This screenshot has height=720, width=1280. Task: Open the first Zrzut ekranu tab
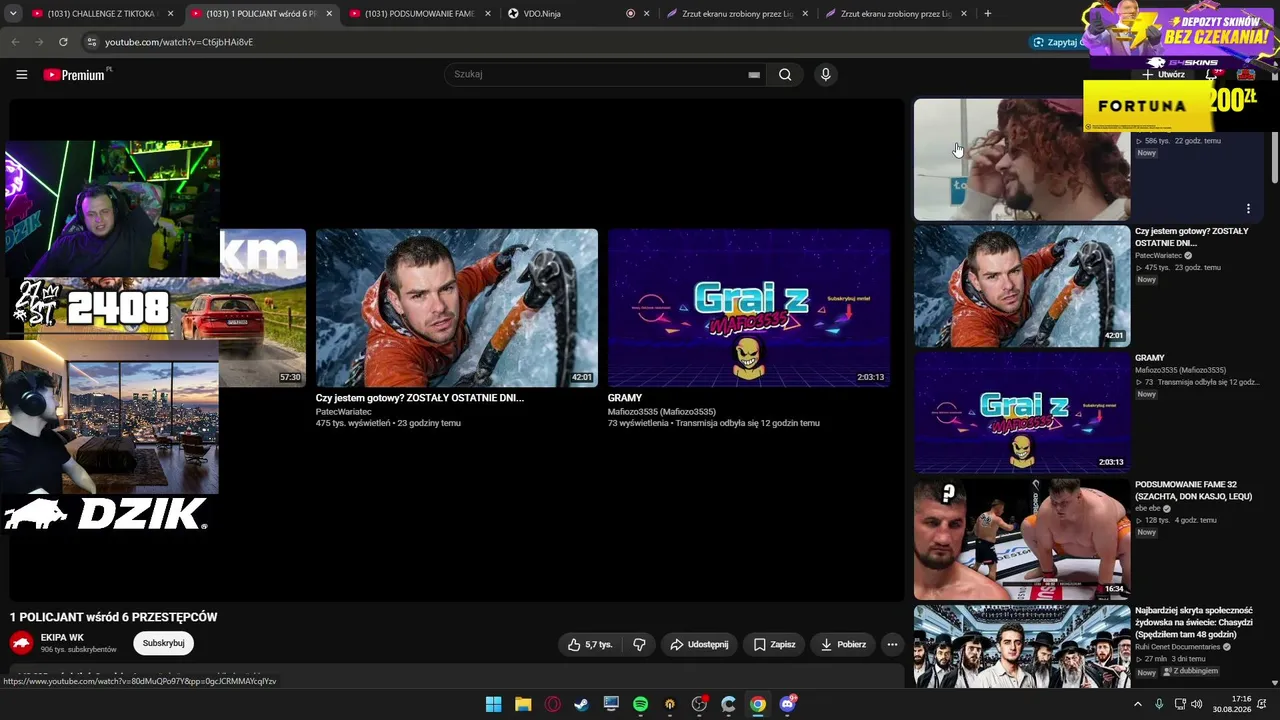[x=738, y=14]
